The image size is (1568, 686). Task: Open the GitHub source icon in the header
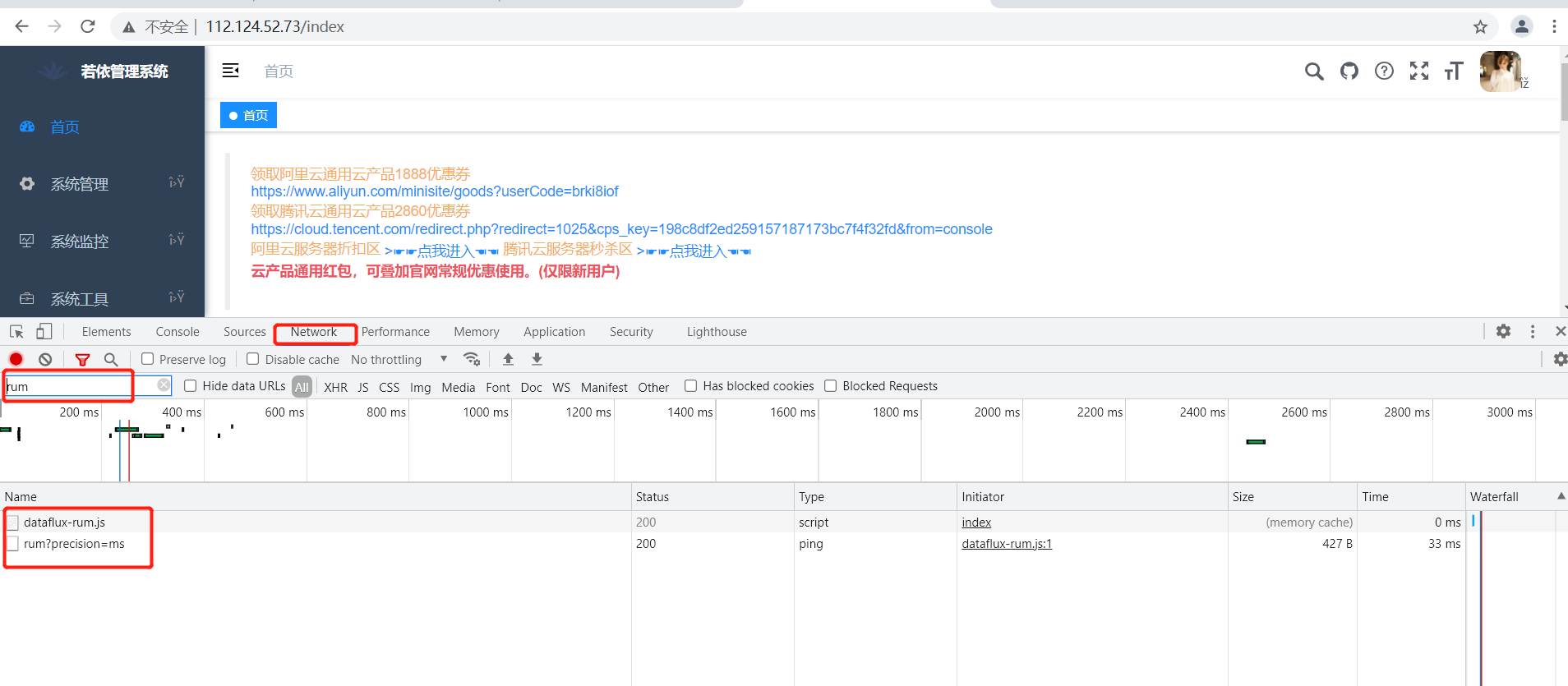(x=1349, y=71)
